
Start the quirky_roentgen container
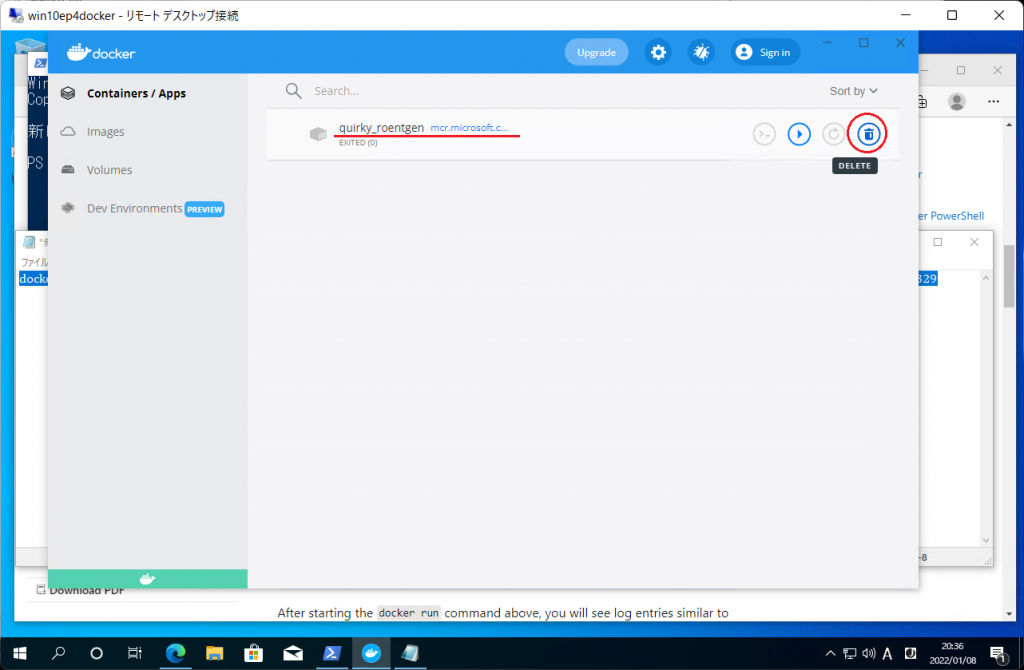pos(799,134)
